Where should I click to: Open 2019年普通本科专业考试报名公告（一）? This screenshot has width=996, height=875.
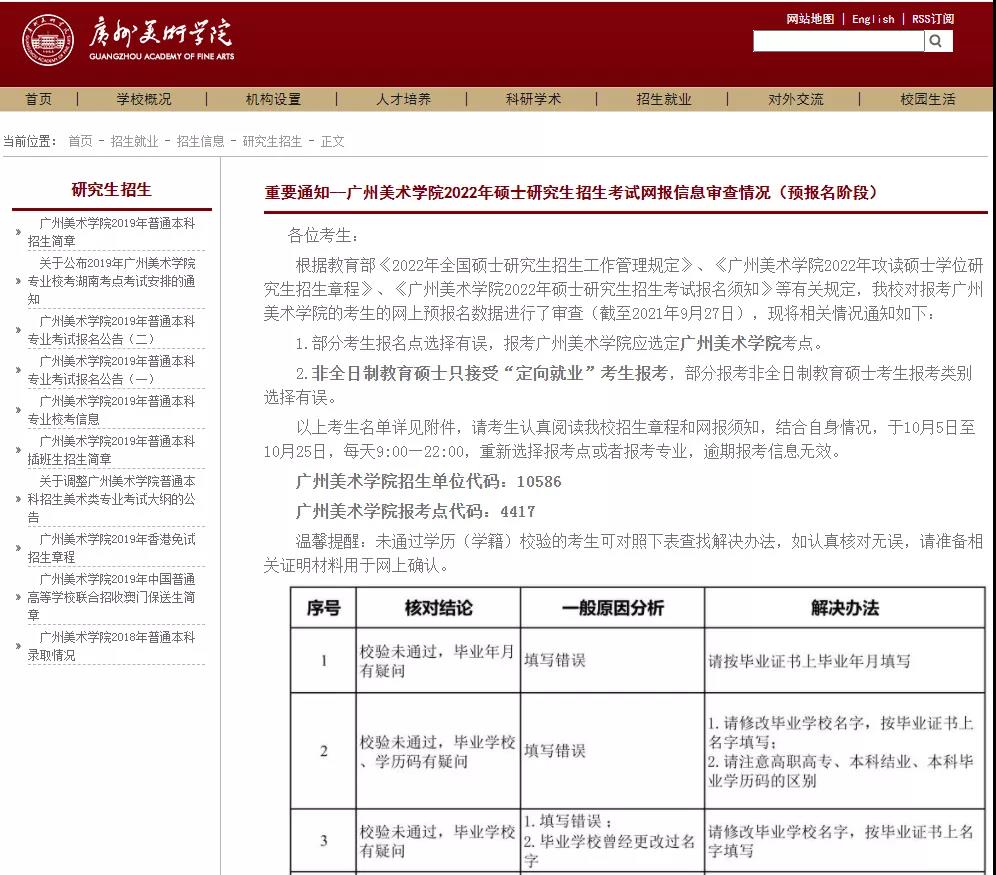112,370
